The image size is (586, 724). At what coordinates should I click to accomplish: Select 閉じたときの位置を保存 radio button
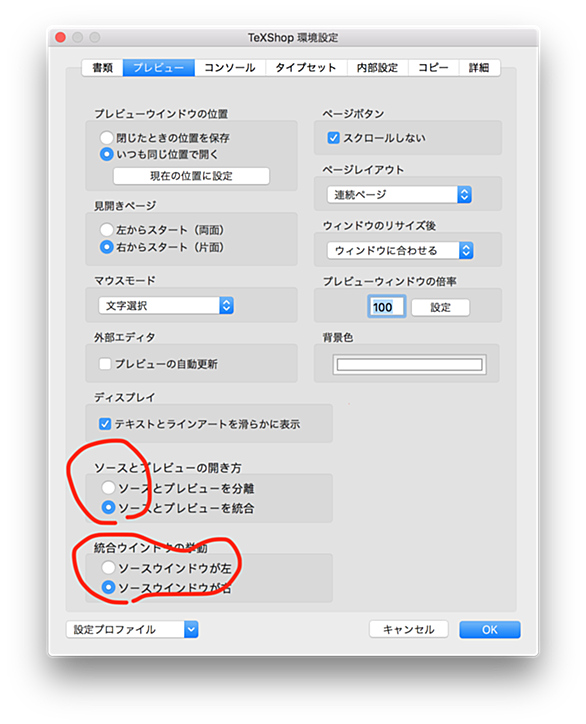107,137
